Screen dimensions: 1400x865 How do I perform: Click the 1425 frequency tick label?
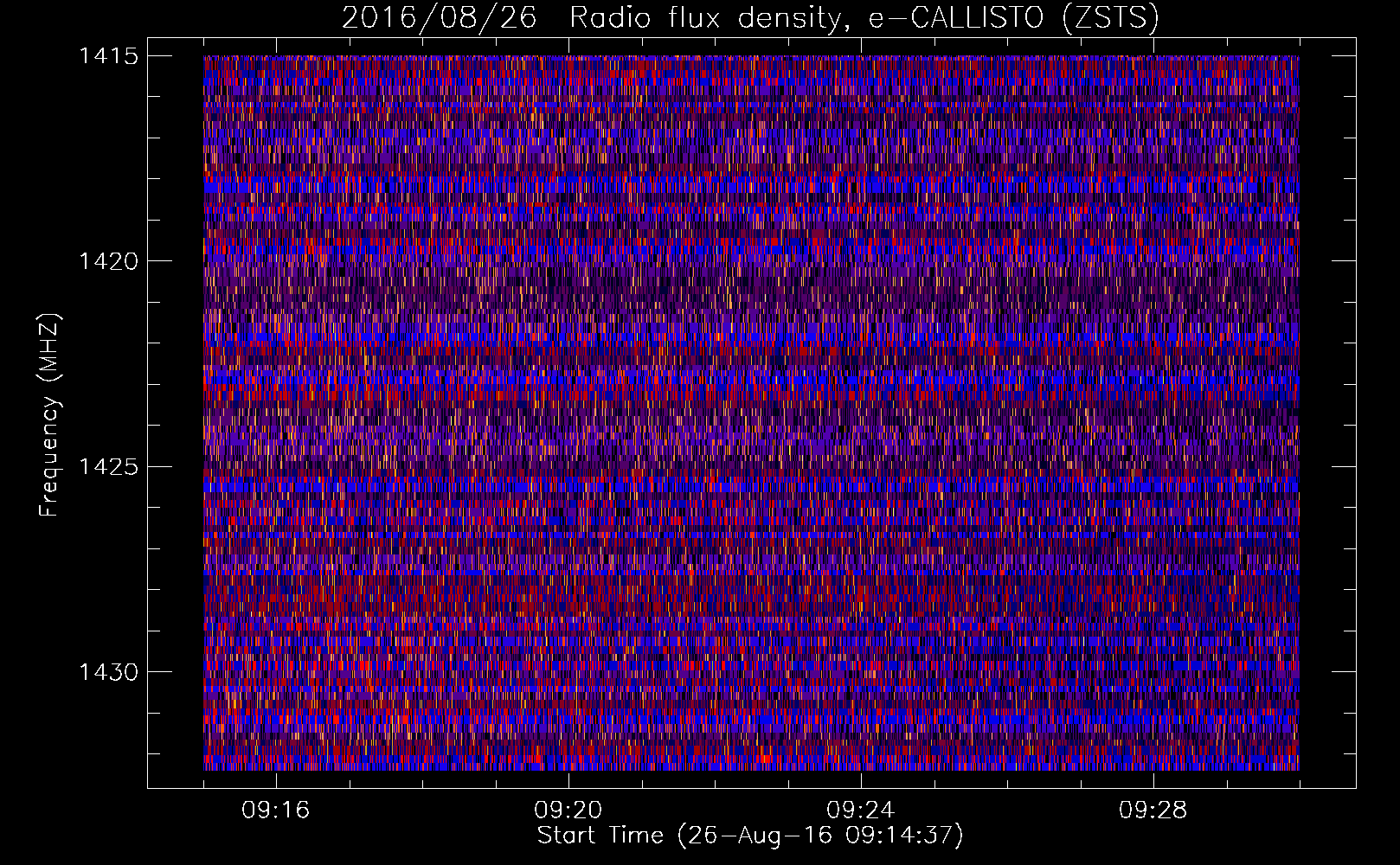click(109, 467)
